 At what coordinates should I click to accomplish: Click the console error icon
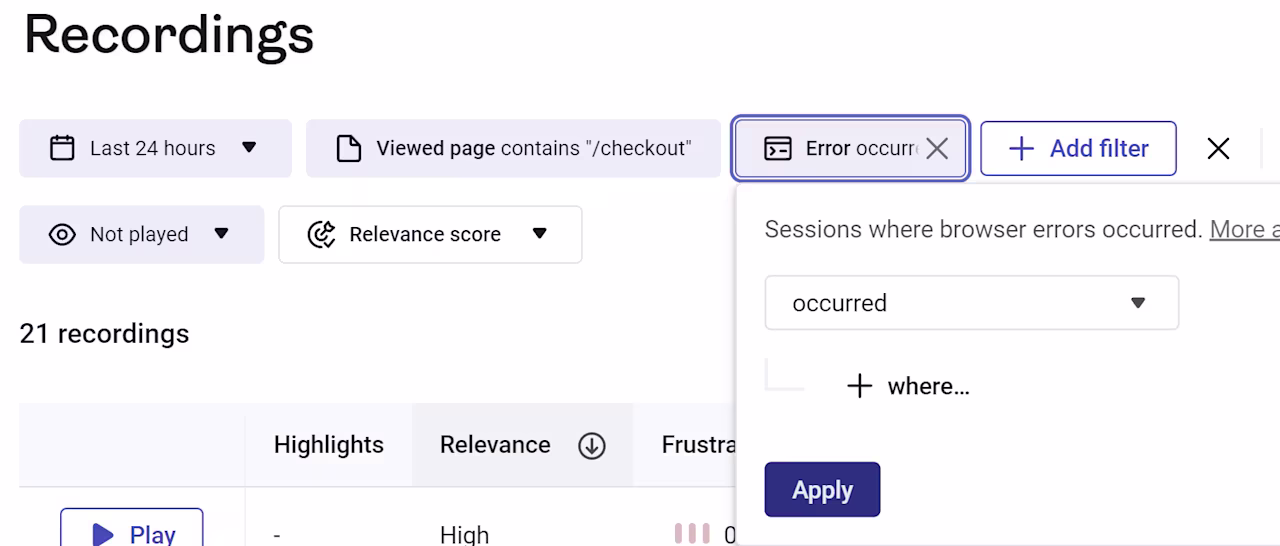click(x=777, y=148)
